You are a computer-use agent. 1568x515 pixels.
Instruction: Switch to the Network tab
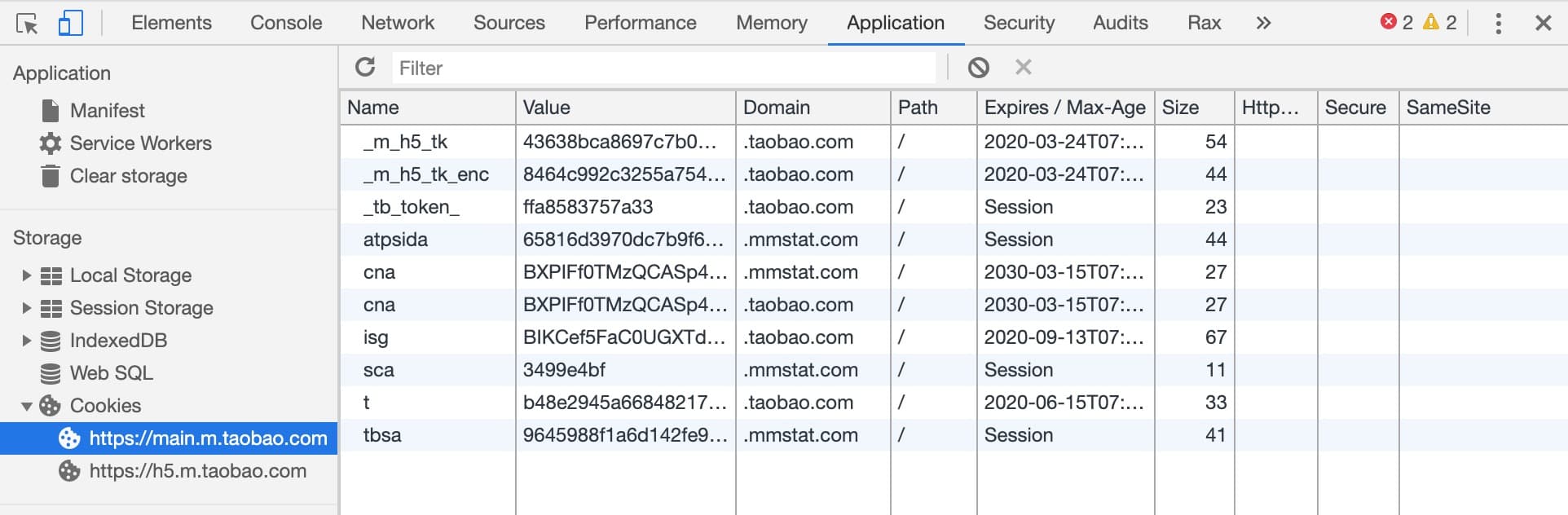398,24
